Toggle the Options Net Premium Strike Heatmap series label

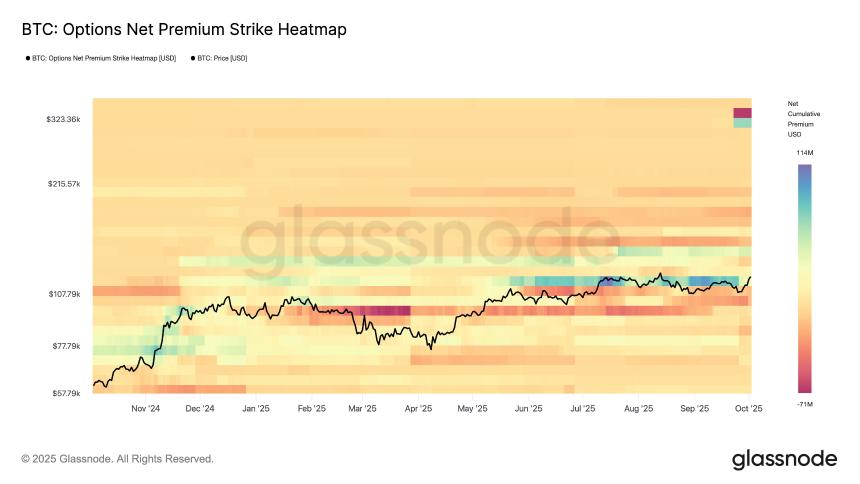(105, 58)
